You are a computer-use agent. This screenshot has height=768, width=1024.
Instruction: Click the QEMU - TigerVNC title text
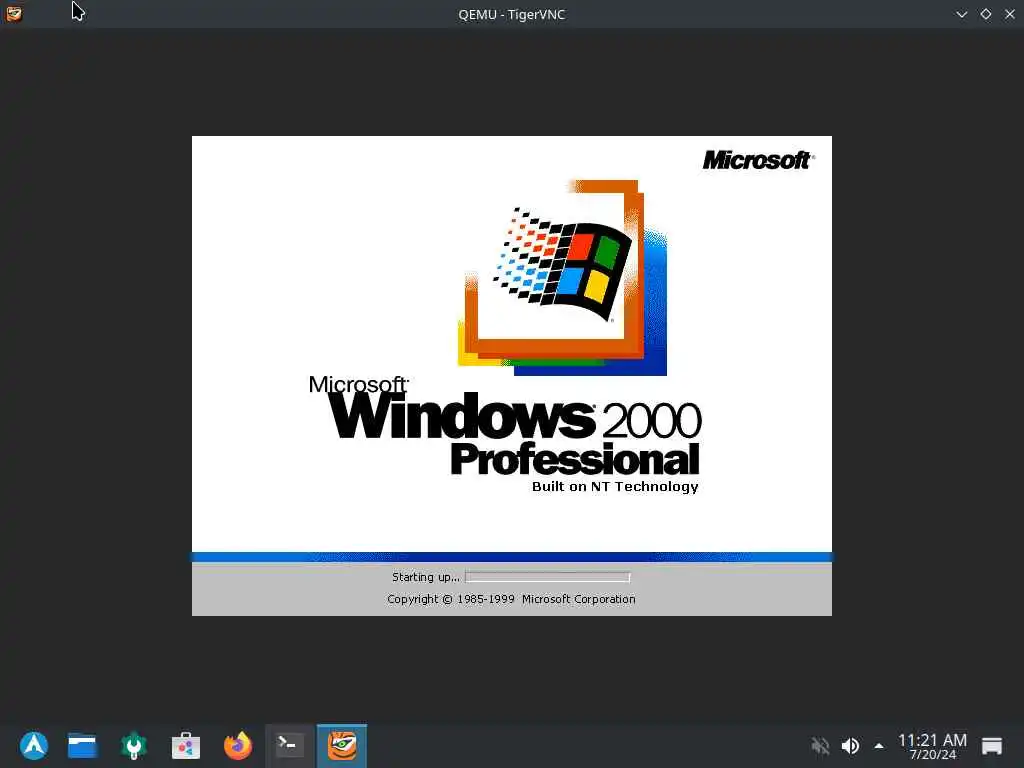tap(511, 14)
